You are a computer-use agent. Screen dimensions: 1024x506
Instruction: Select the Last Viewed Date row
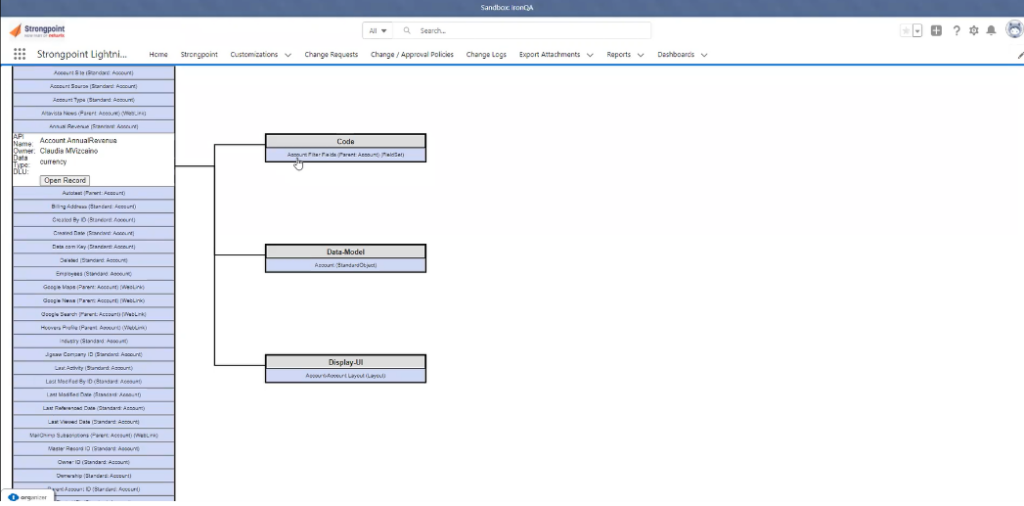93,422
